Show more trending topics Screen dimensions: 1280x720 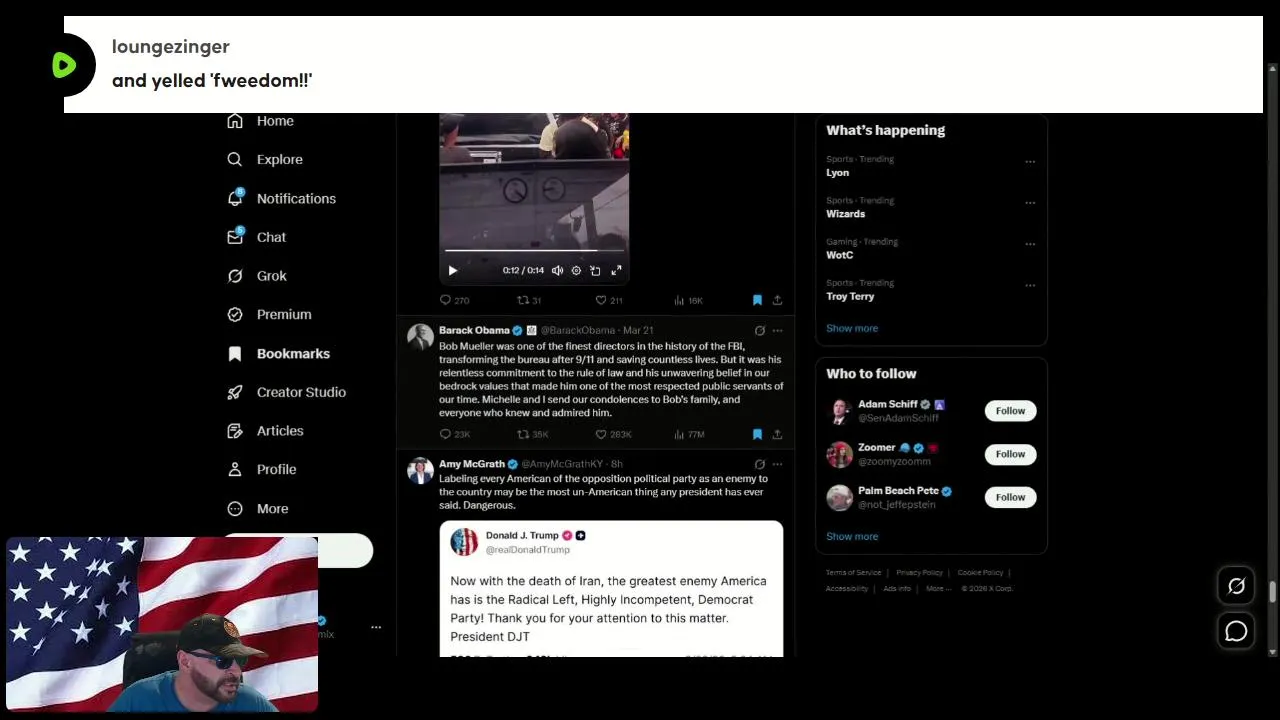click(x=852, y=328)
